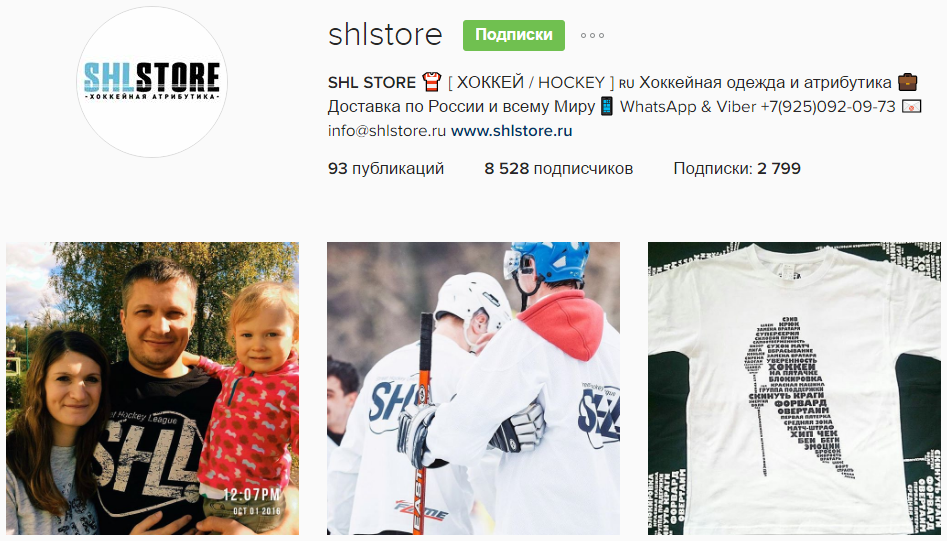Click the briefcase emoji in bio
The image size is (947, 541).
tap(907, 82)
